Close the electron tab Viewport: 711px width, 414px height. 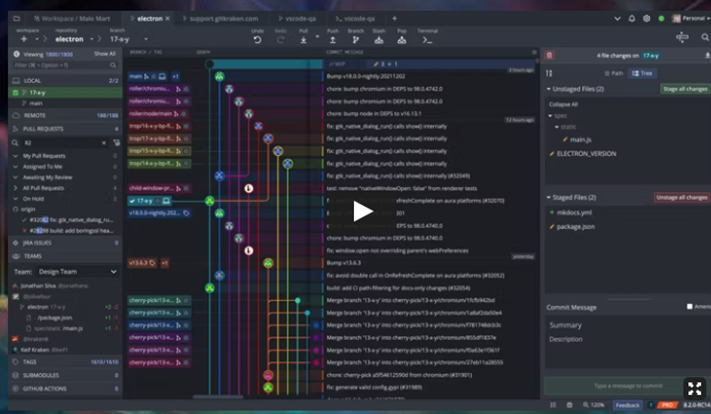[168, 19]
